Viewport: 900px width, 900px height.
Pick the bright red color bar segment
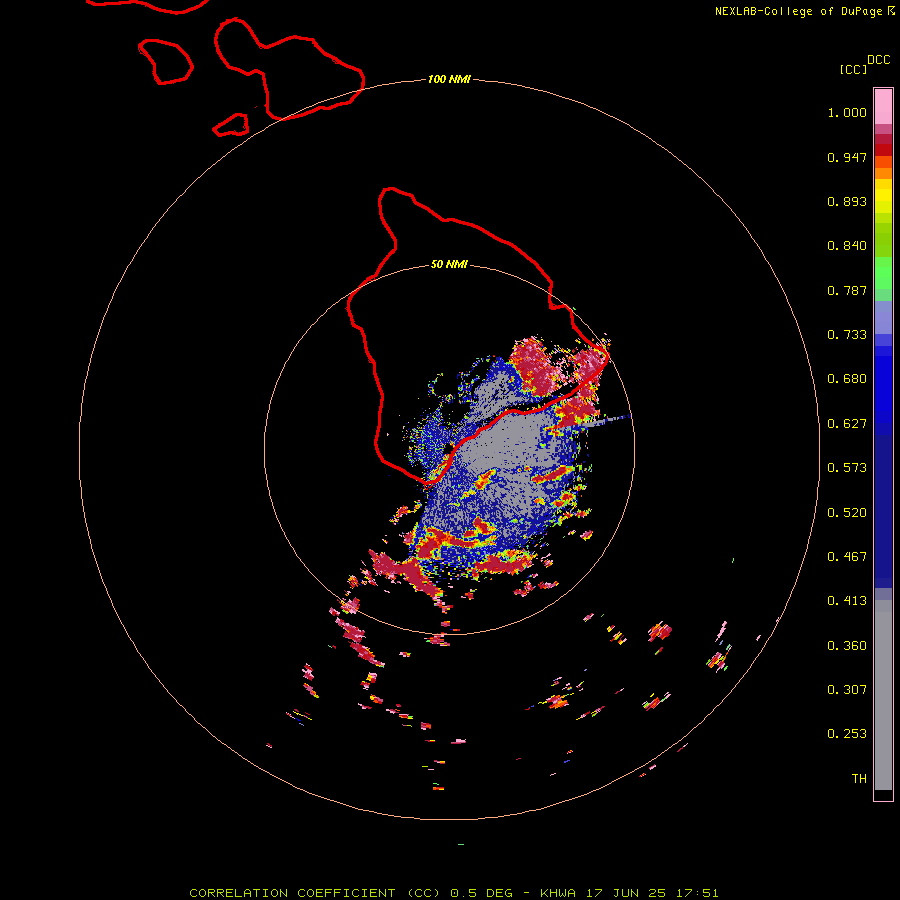[883, 150]
